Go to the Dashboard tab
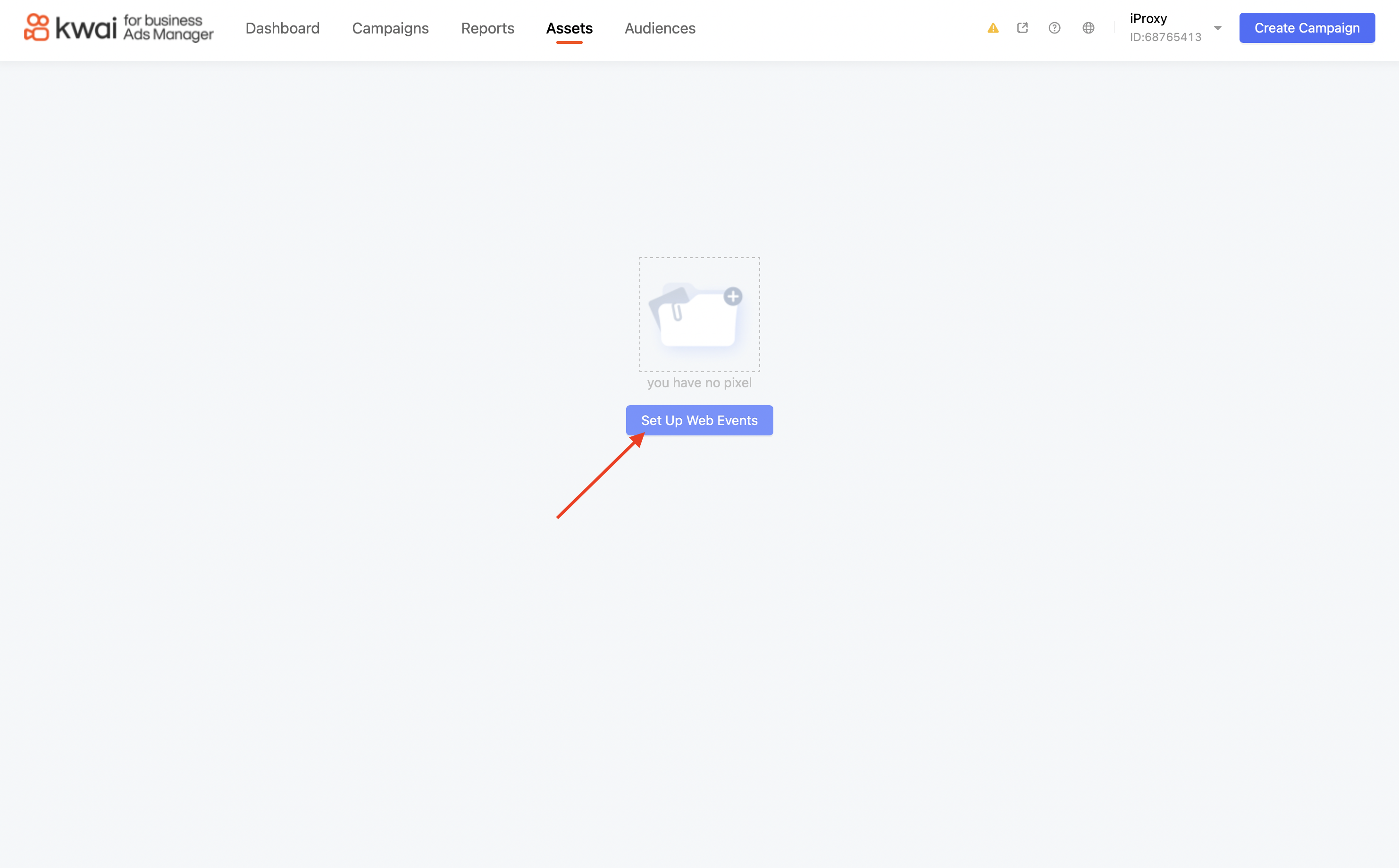 tap(282, 28)
